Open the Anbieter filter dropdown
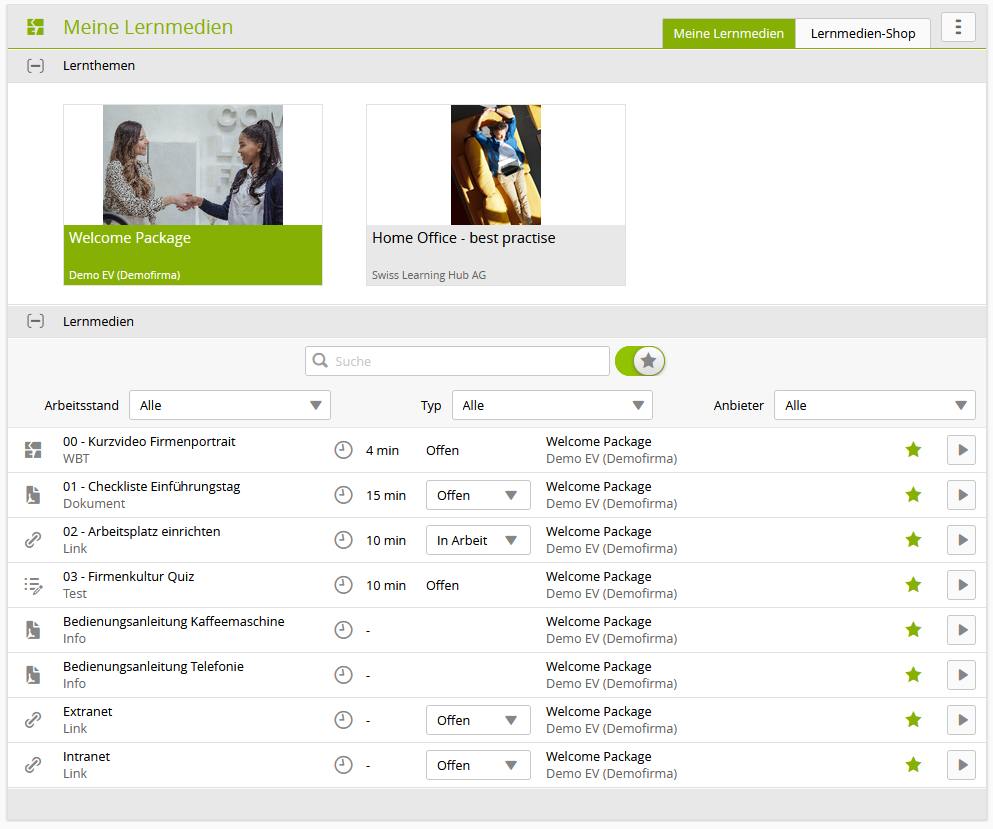993x829 pixels. [874, 405]
